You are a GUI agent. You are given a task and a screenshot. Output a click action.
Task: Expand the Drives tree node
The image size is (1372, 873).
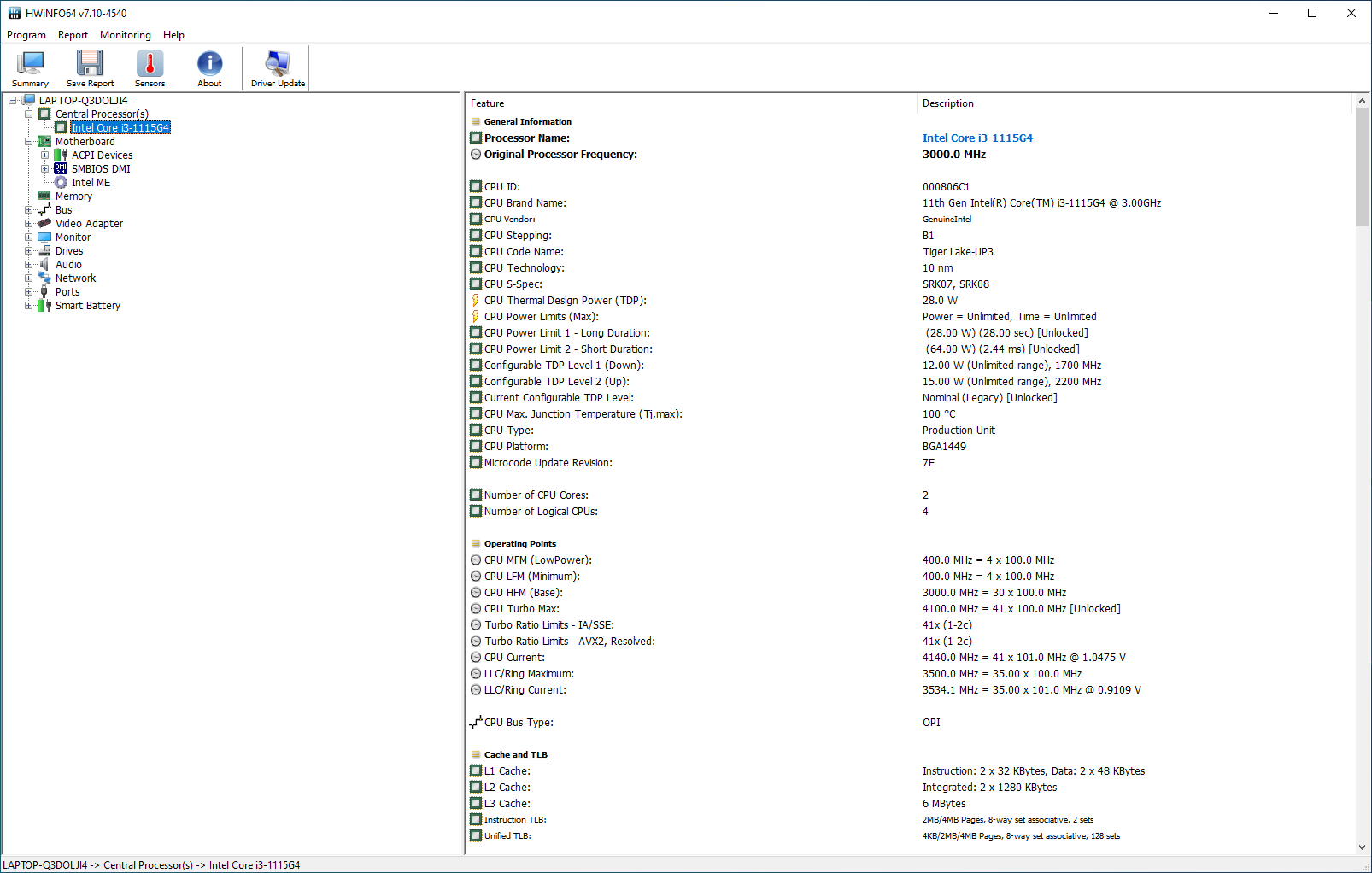click(29, 251)
